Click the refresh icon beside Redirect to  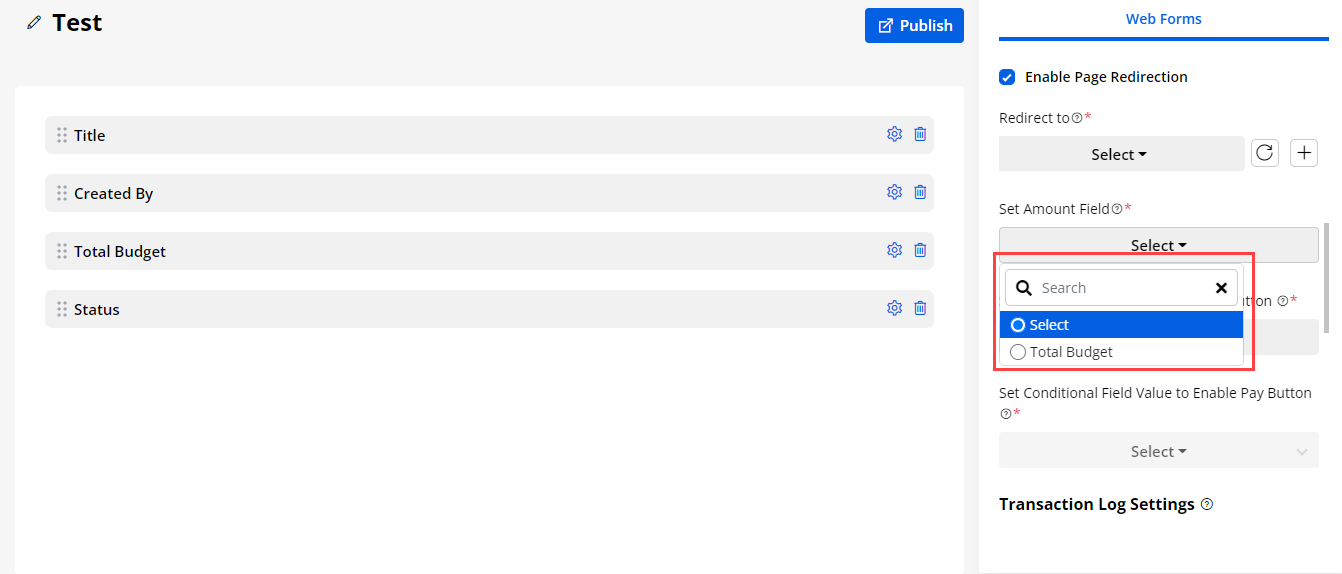tap(1265, 153)
